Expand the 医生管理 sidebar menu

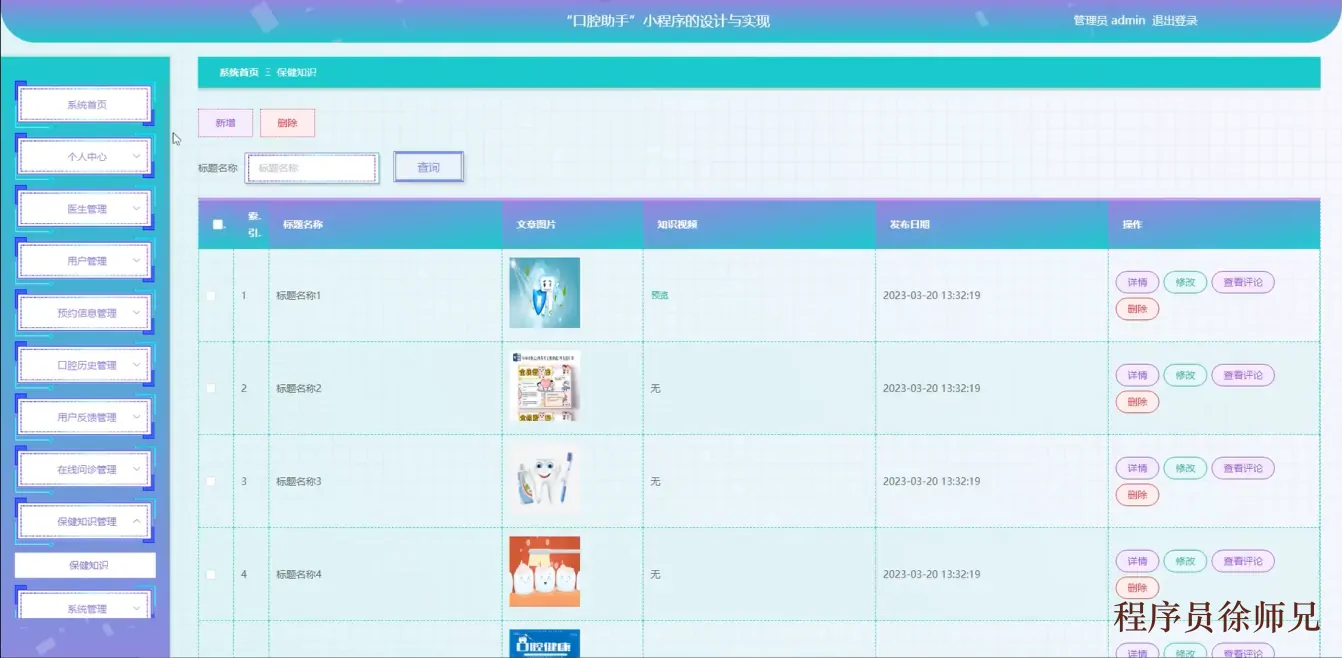tap(86, 209)
